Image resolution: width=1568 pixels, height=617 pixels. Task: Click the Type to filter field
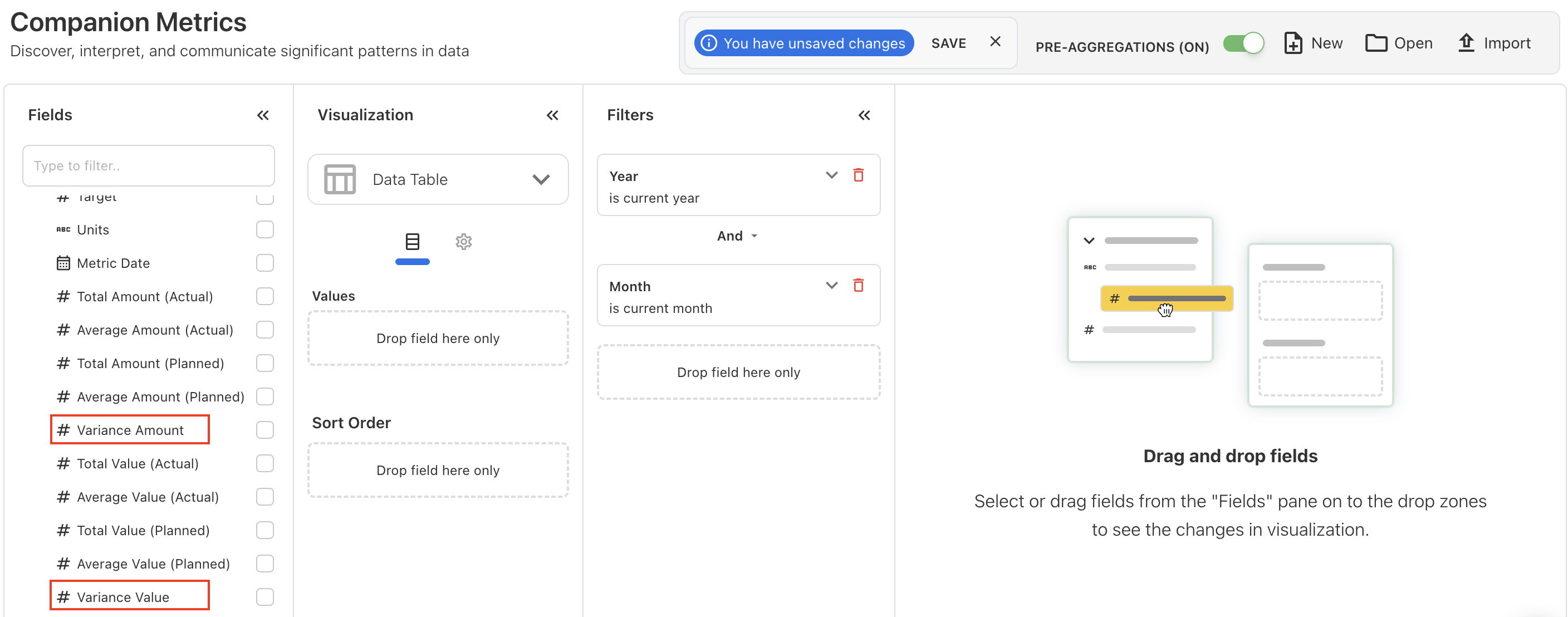[148, 165]
